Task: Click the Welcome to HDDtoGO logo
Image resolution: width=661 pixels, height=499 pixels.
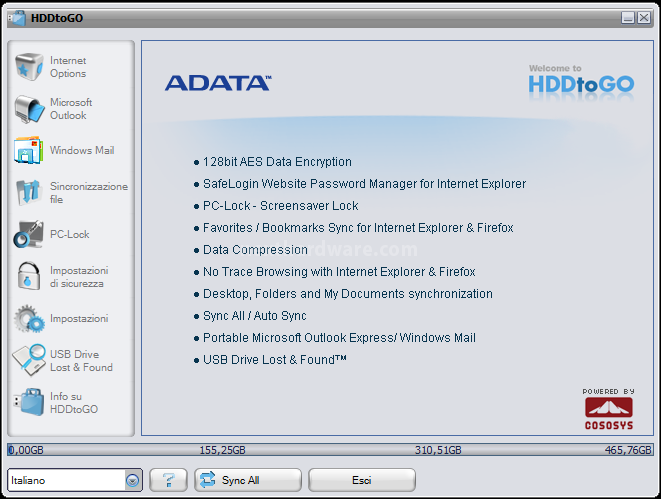Action: pyautogui.click(x=581, y=81)
